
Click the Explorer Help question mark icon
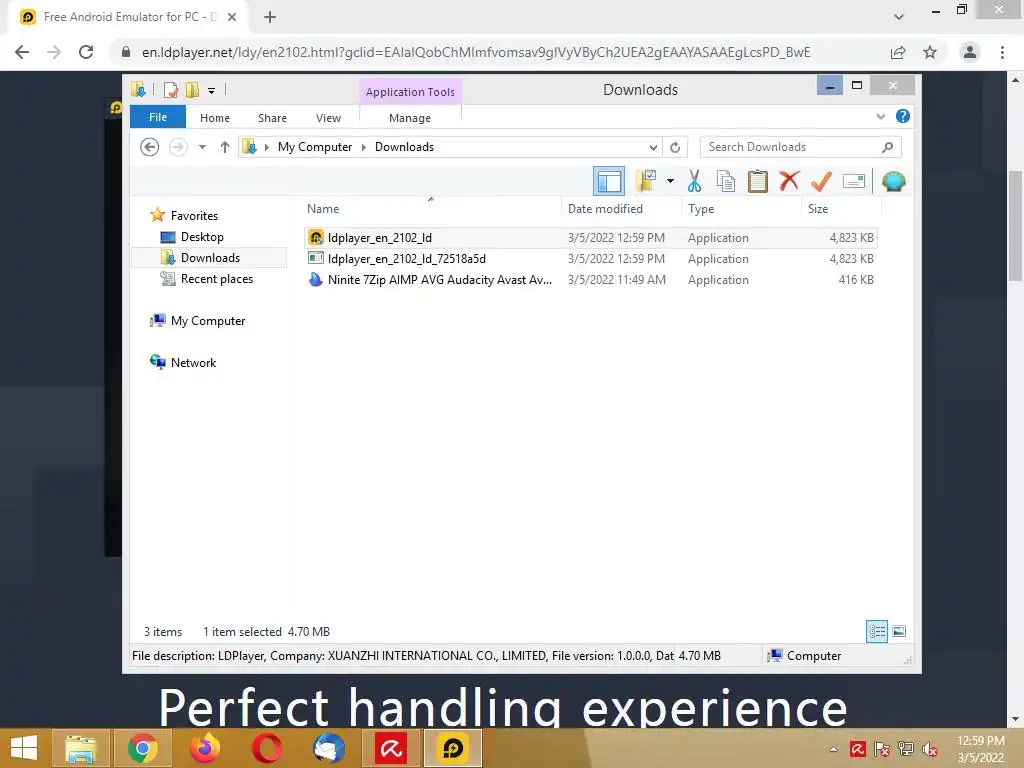click(903, 116)
